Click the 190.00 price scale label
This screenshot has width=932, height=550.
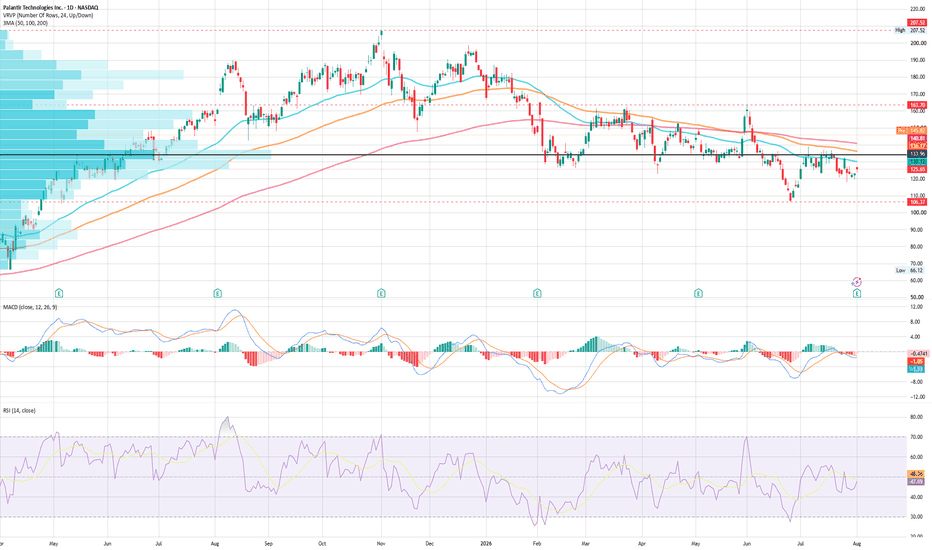pos(918,60)
